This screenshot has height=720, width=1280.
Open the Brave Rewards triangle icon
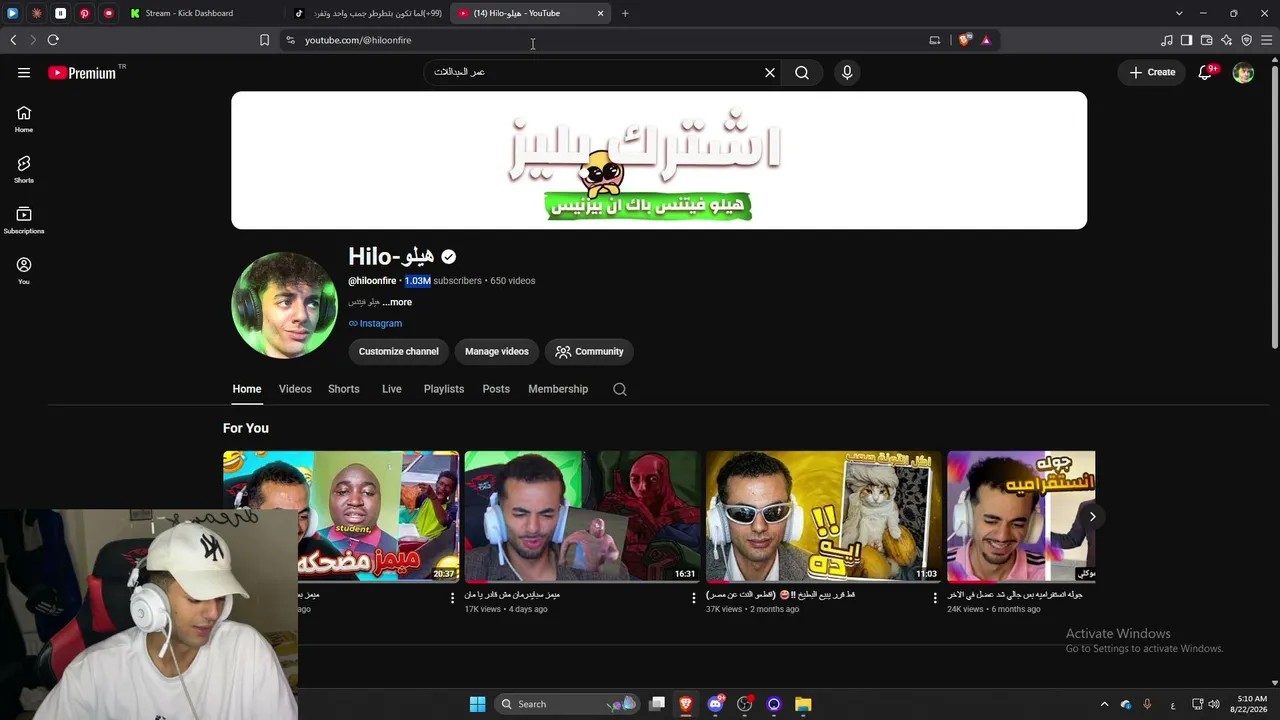(986, 40)
